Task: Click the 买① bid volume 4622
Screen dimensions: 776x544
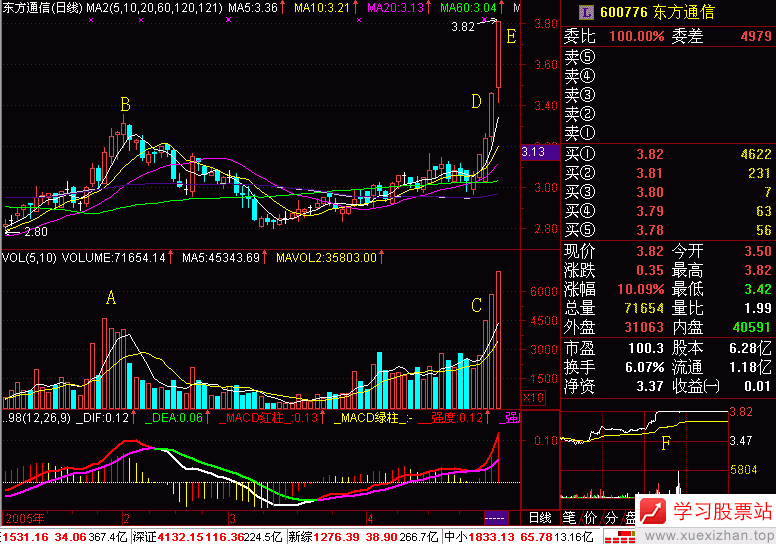Action: [756, 154]
